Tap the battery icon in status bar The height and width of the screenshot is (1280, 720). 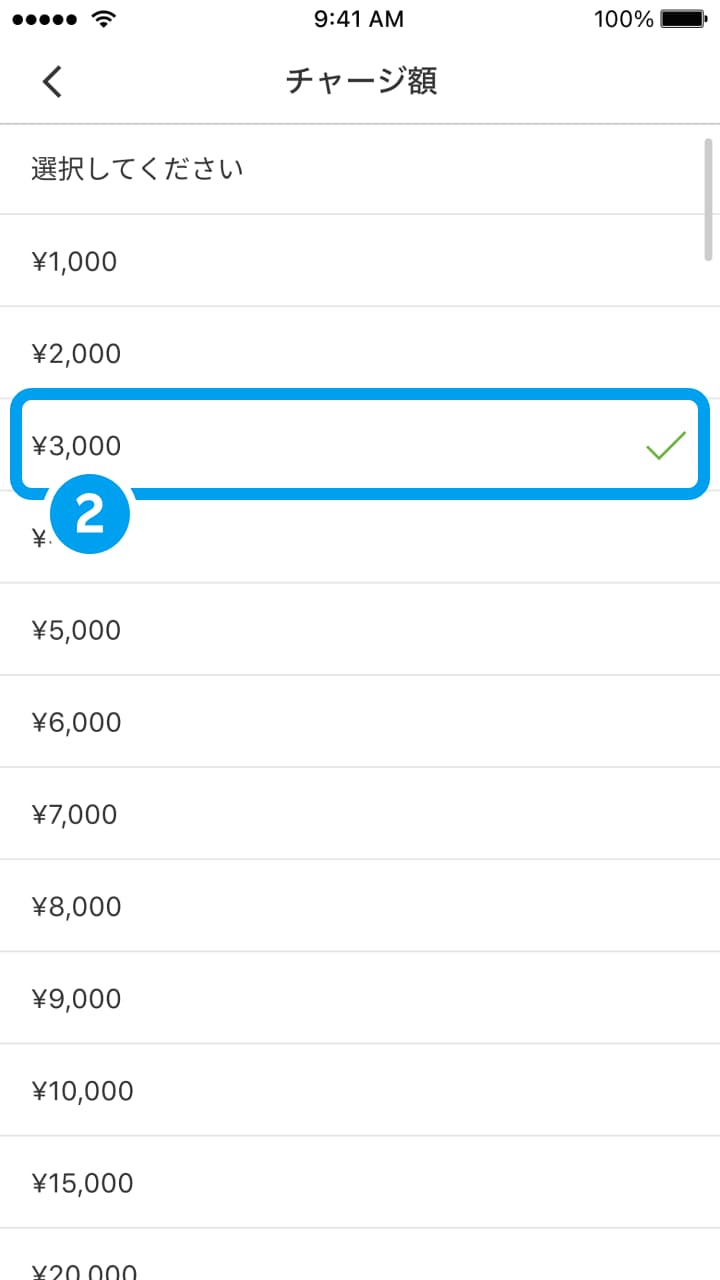pos(684,19)
